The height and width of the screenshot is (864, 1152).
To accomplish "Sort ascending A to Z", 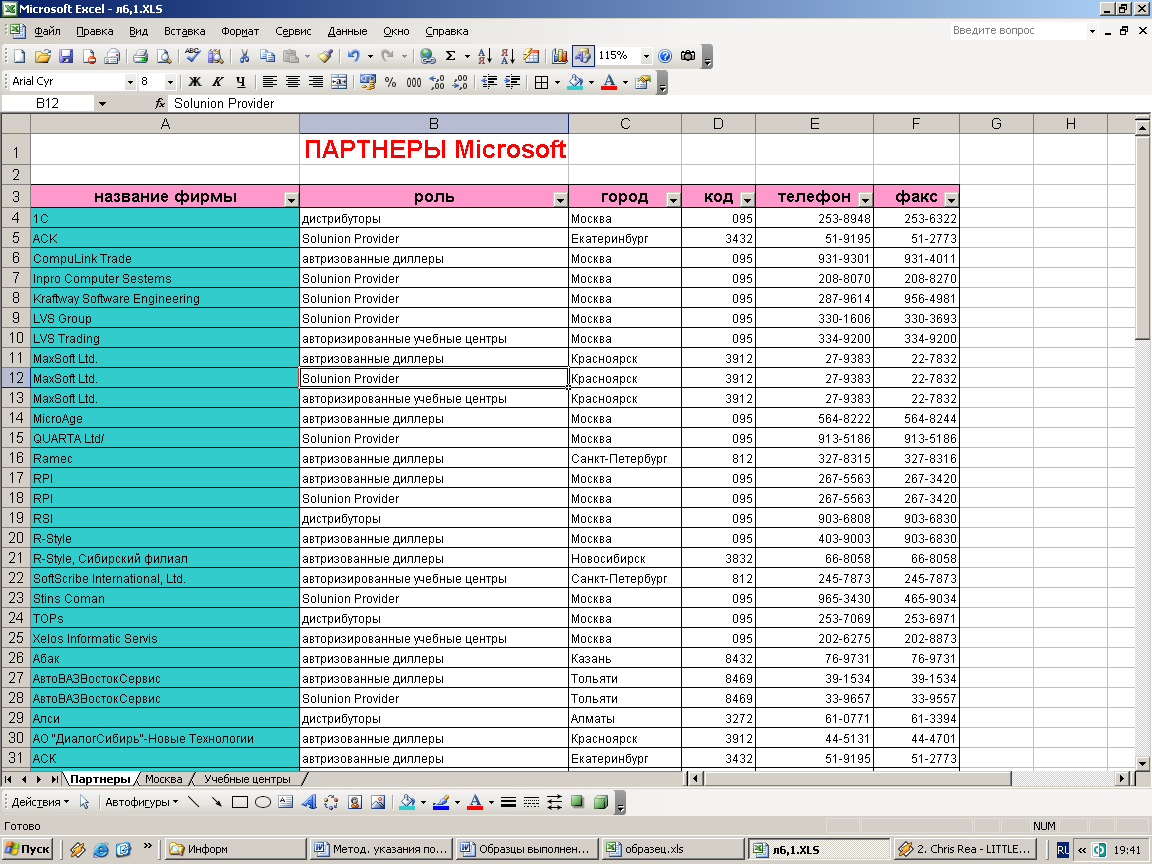I will [x=485, y=56].
